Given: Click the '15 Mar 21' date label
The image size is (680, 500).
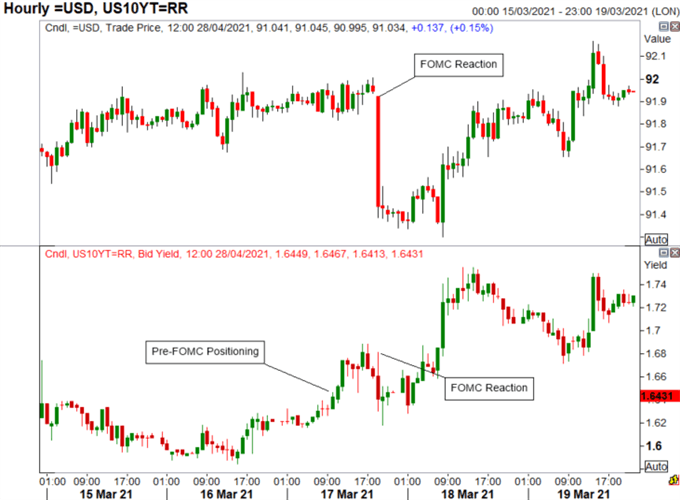Looking at the screenshot, I should click(106, 494).
